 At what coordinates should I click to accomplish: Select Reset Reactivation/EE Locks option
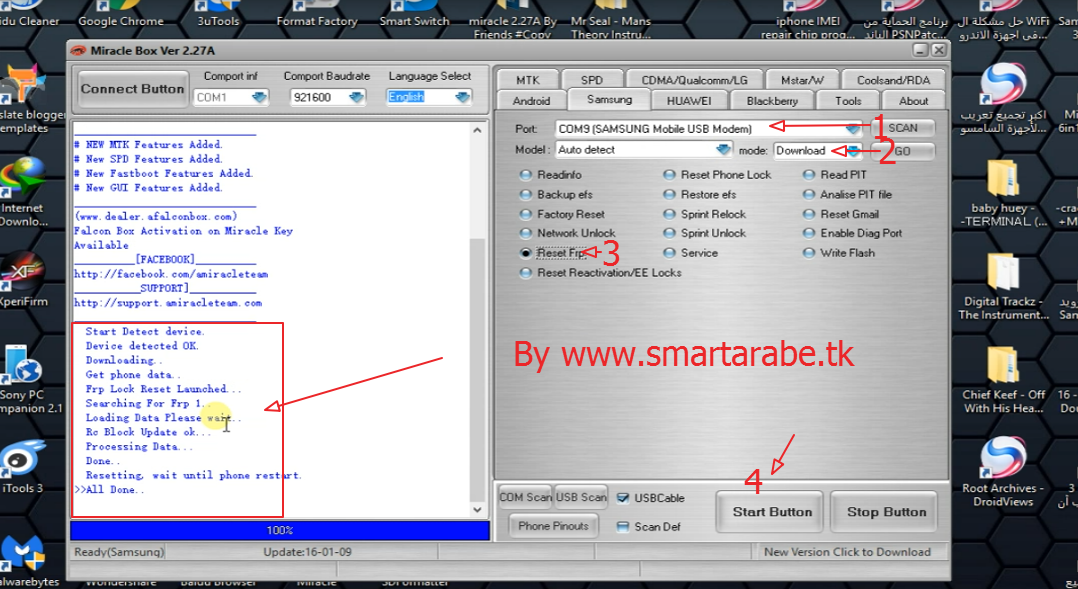pos(525,273)
